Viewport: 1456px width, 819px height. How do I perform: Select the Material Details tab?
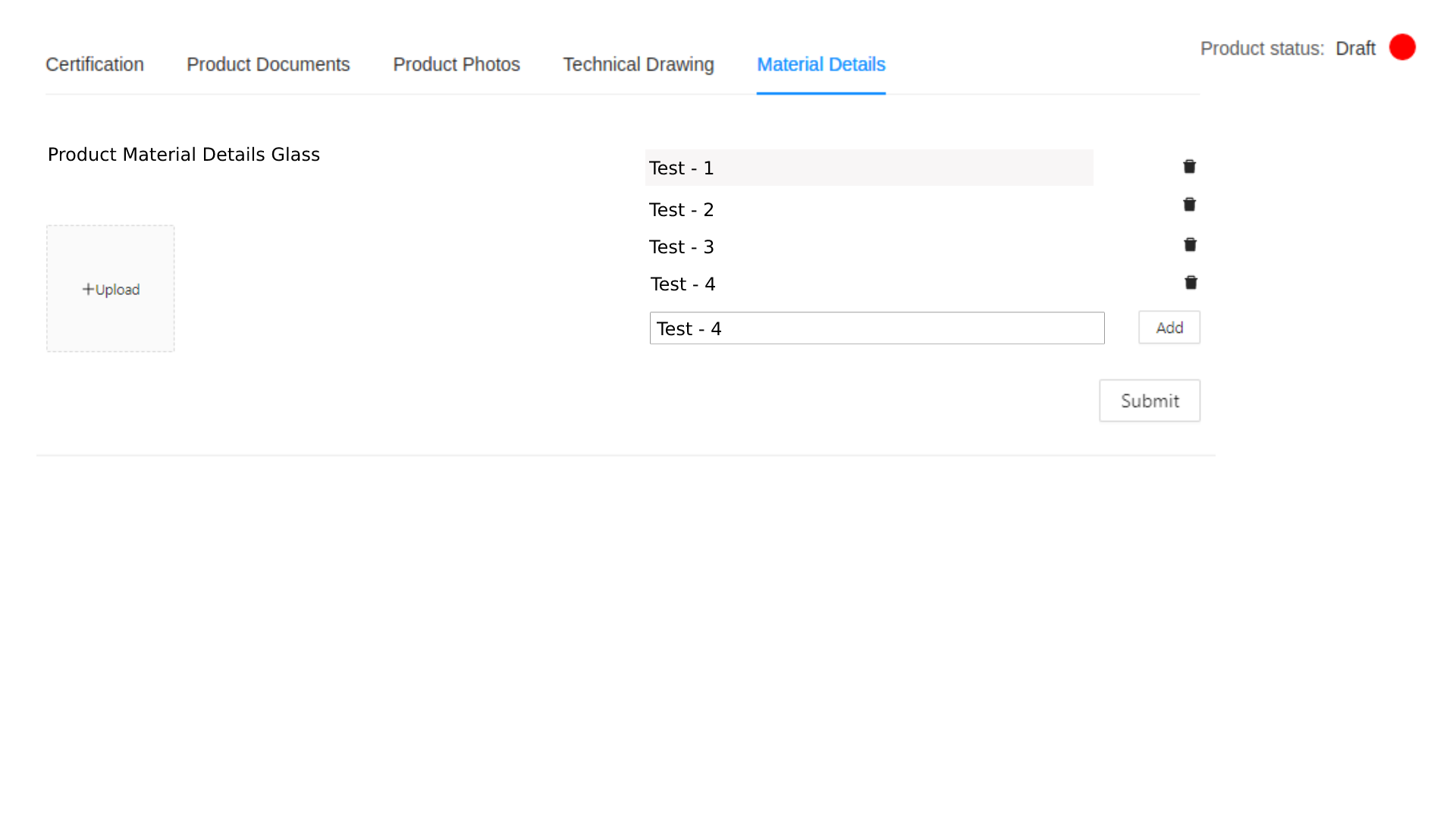821,64
